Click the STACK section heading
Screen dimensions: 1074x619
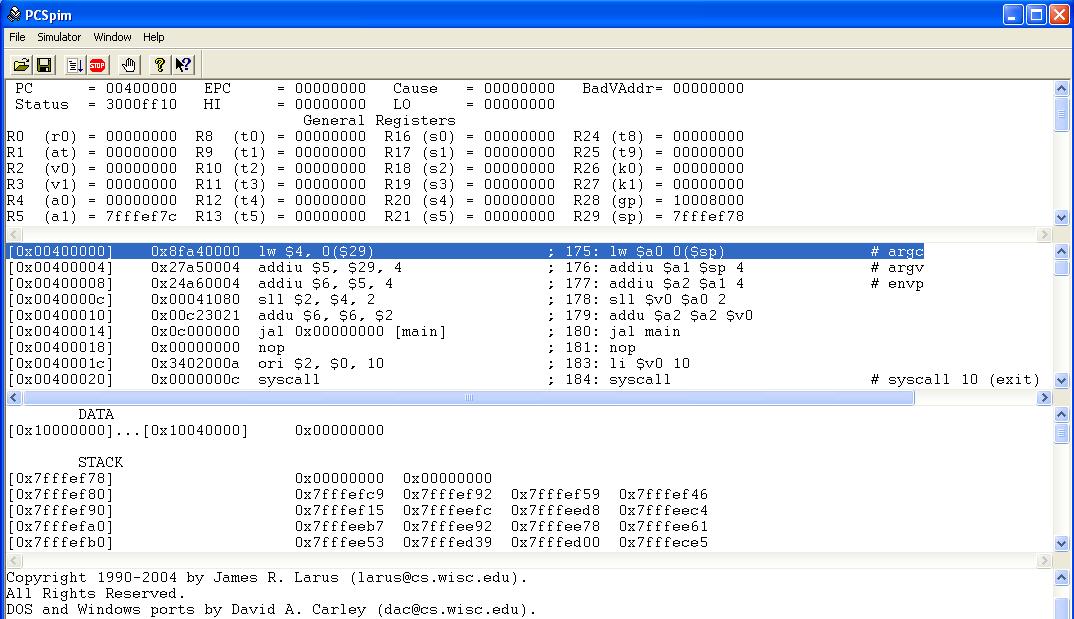[100, 462]
